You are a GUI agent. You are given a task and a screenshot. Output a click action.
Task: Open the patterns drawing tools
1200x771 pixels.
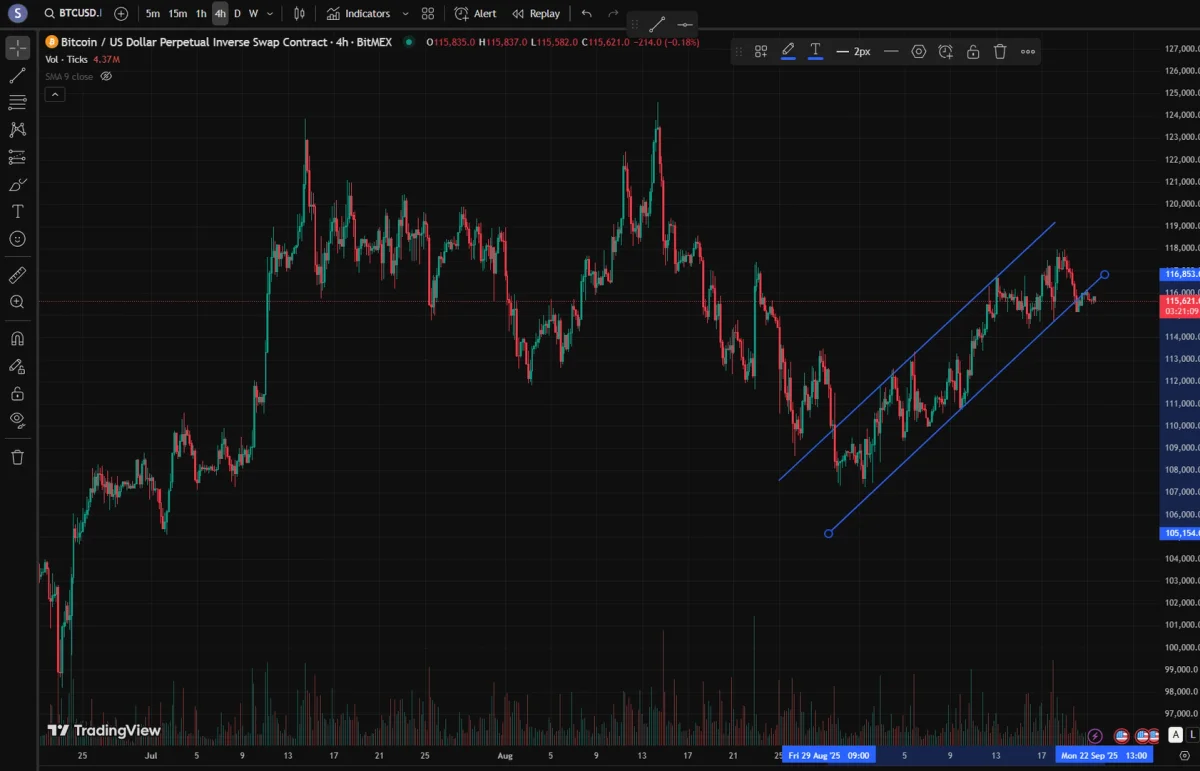tap(17, 129)
